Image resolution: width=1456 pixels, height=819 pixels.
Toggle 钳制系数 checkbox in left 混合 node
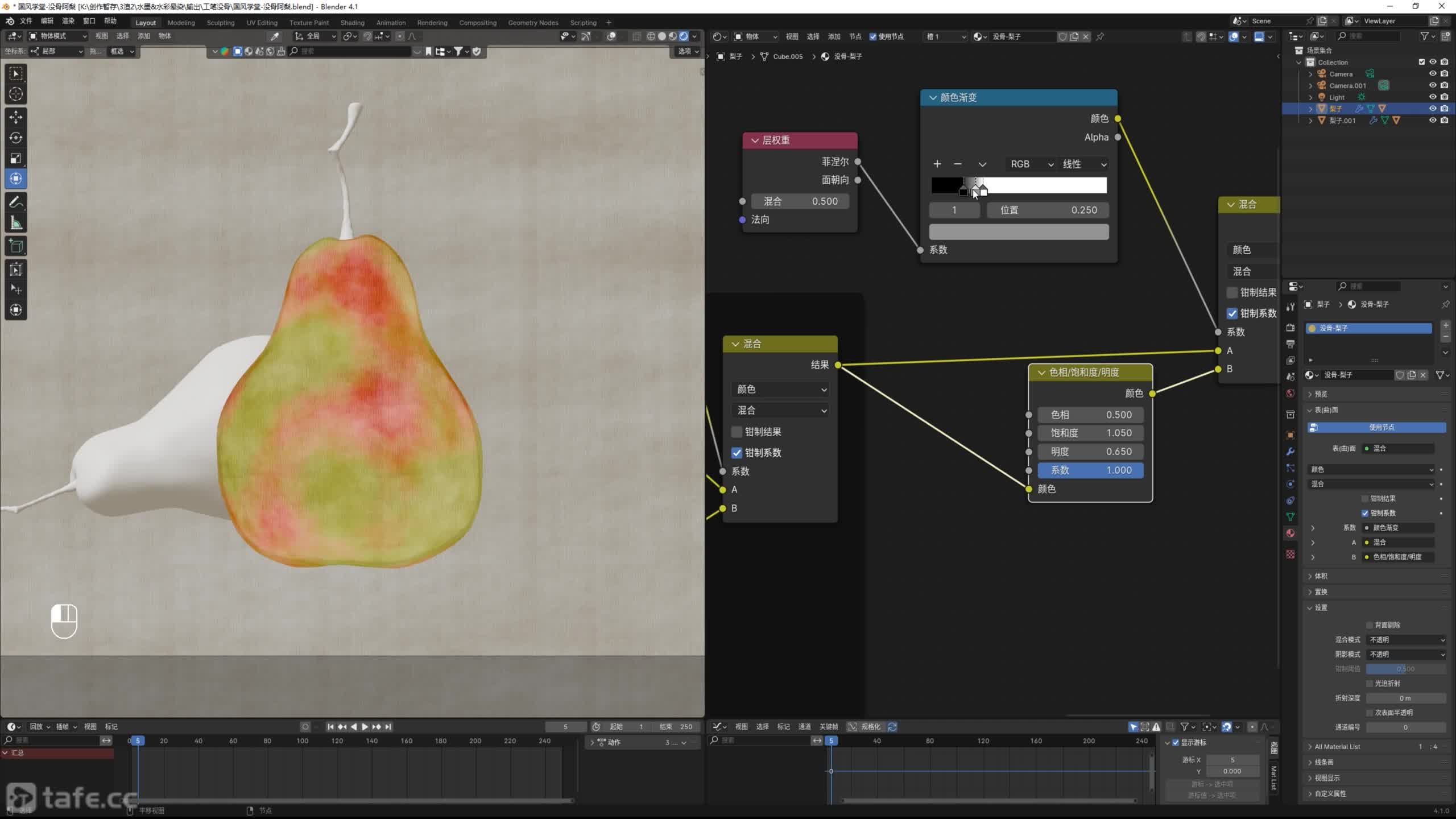[737, 453]
